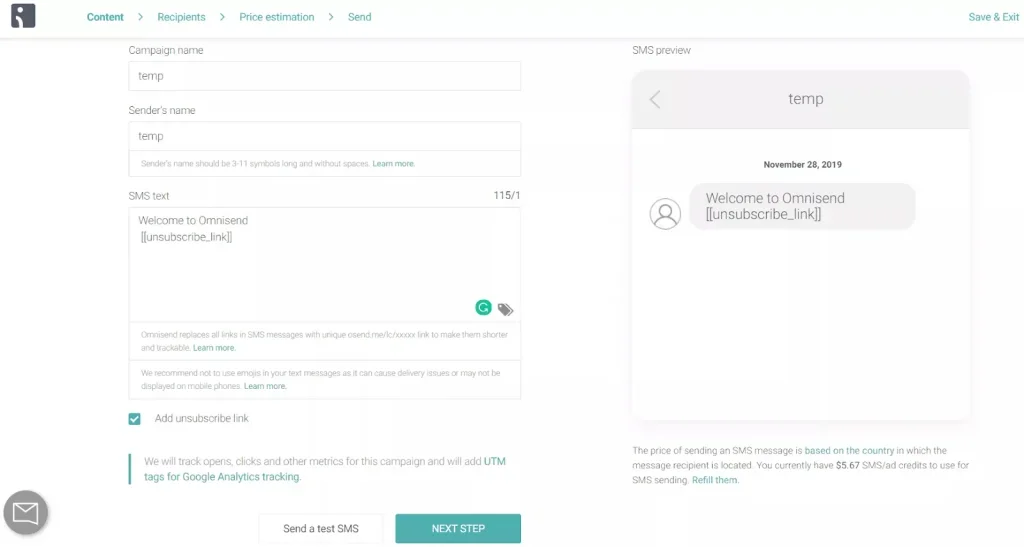Uncheck the Add unsubscribe link checkbox
Viewport: 1024px width, 547px height.
tap(135, 418)
